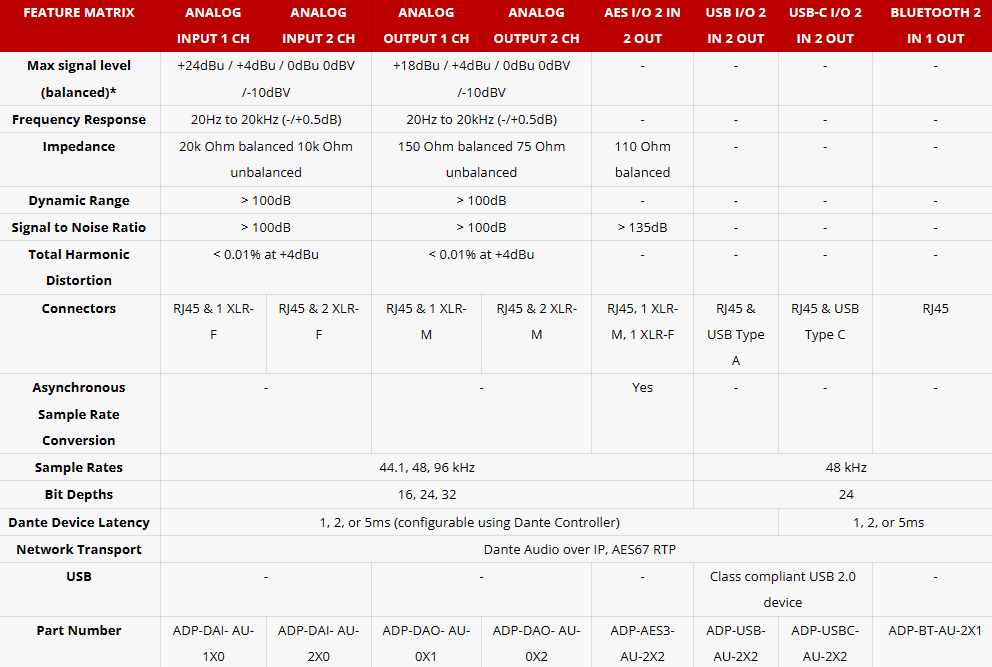Click the RJ45 & USB Type C connectors cell

(x=825, y=322)
